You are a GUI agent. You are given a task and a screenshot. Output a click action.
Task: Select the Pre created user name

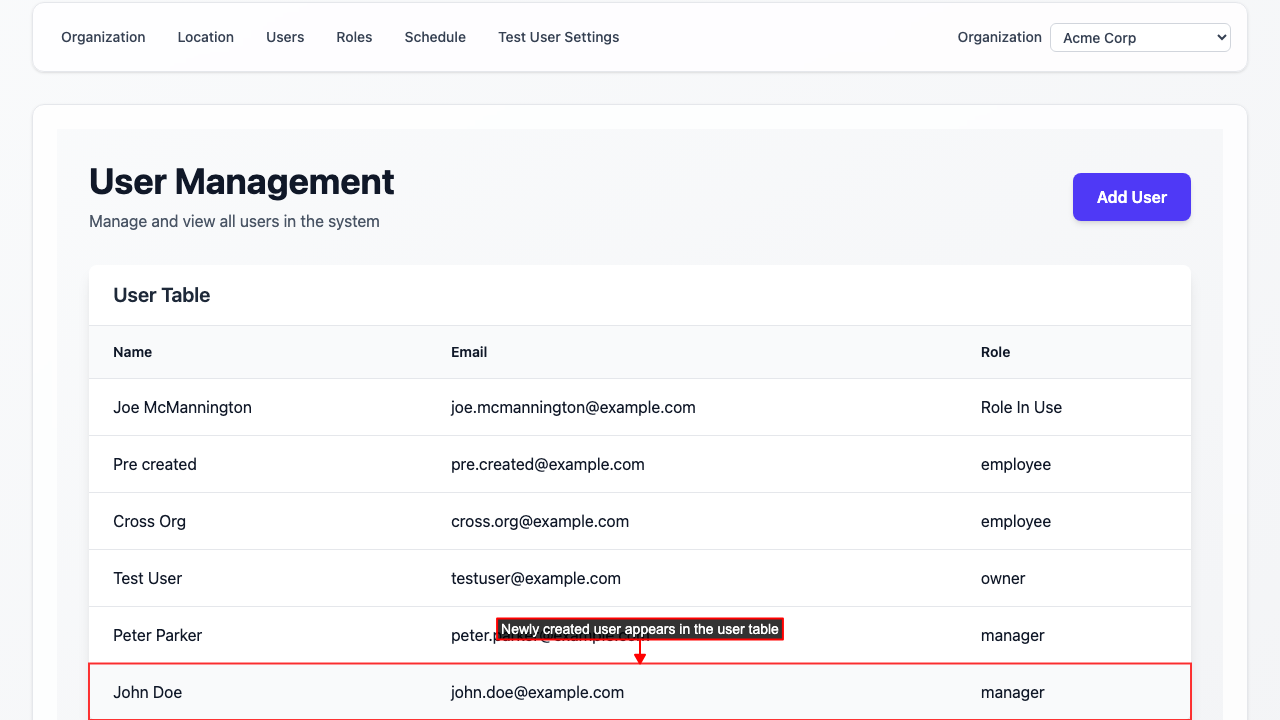(x=155, y=464)
